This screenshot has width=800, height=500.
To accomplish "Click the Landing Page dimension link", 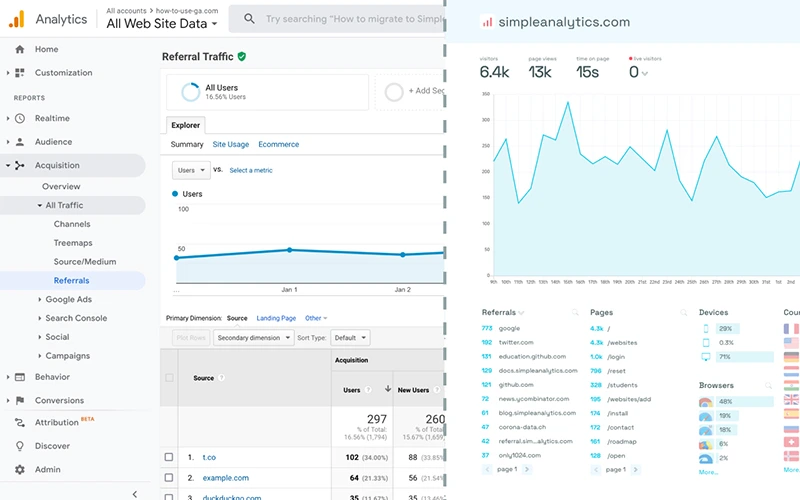I will pos(276,318).
